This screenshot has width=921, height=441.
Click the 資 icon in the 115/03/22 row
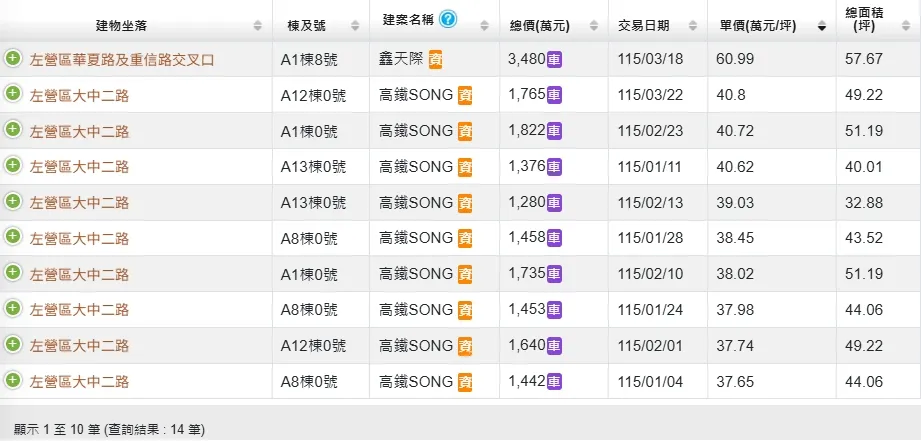click(x=465, y=95)
